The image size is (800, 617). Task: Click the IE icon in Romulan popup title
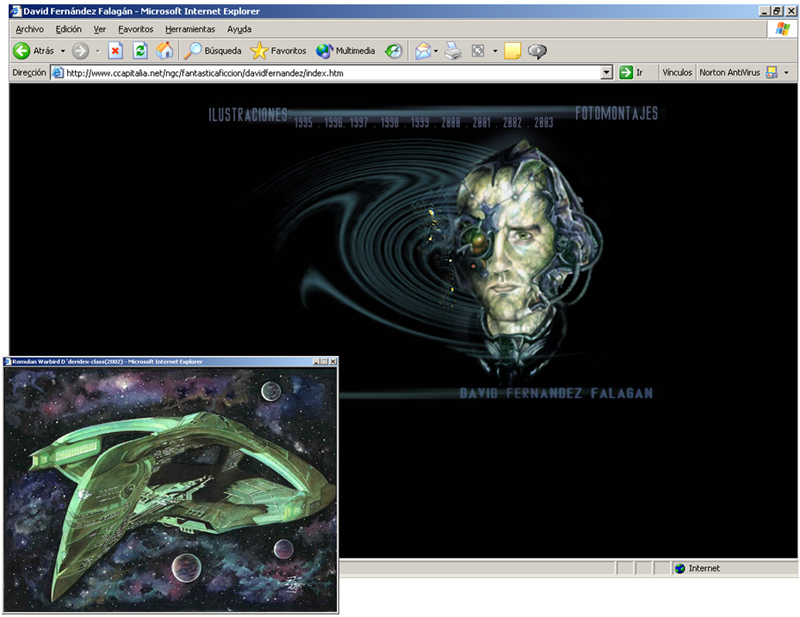(8, 361)
